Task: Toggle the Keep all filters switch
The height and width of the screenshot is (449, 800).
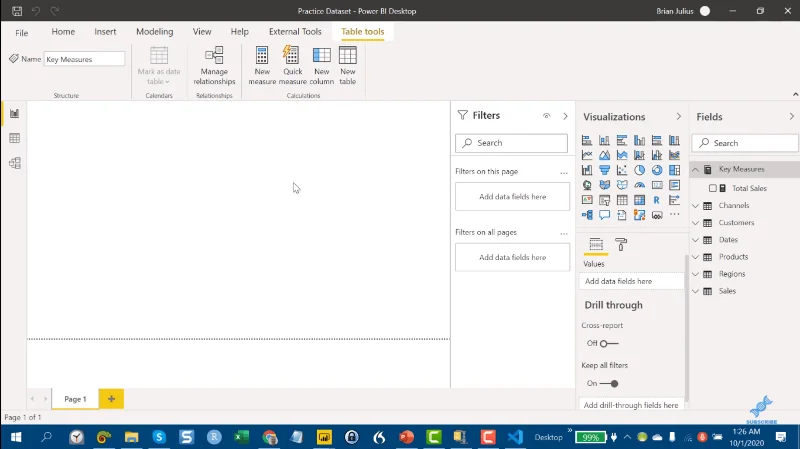Action: 609,384
